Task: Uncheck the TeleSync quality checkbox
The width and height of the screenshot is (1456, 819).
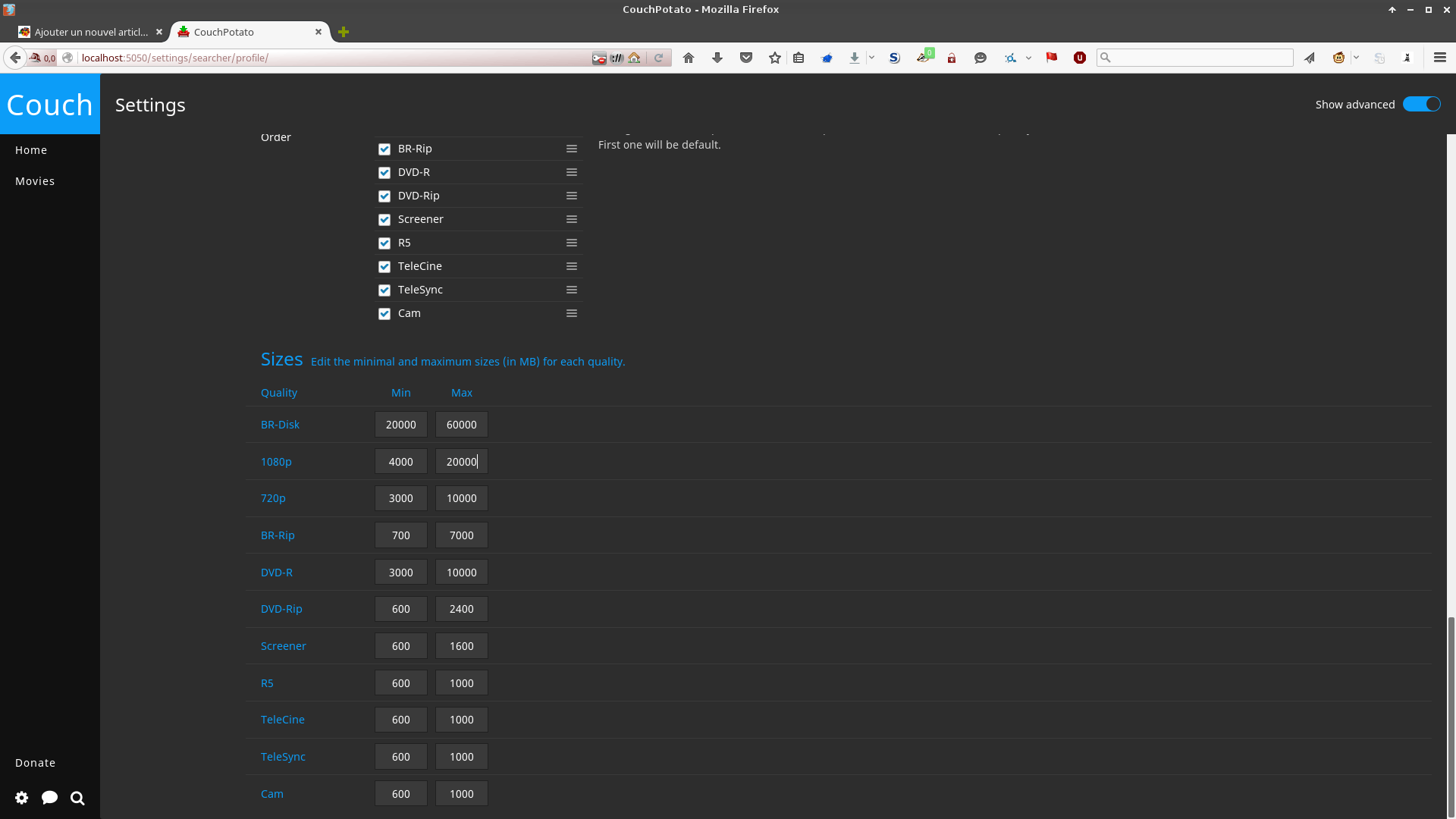Action: click(384, 290)
